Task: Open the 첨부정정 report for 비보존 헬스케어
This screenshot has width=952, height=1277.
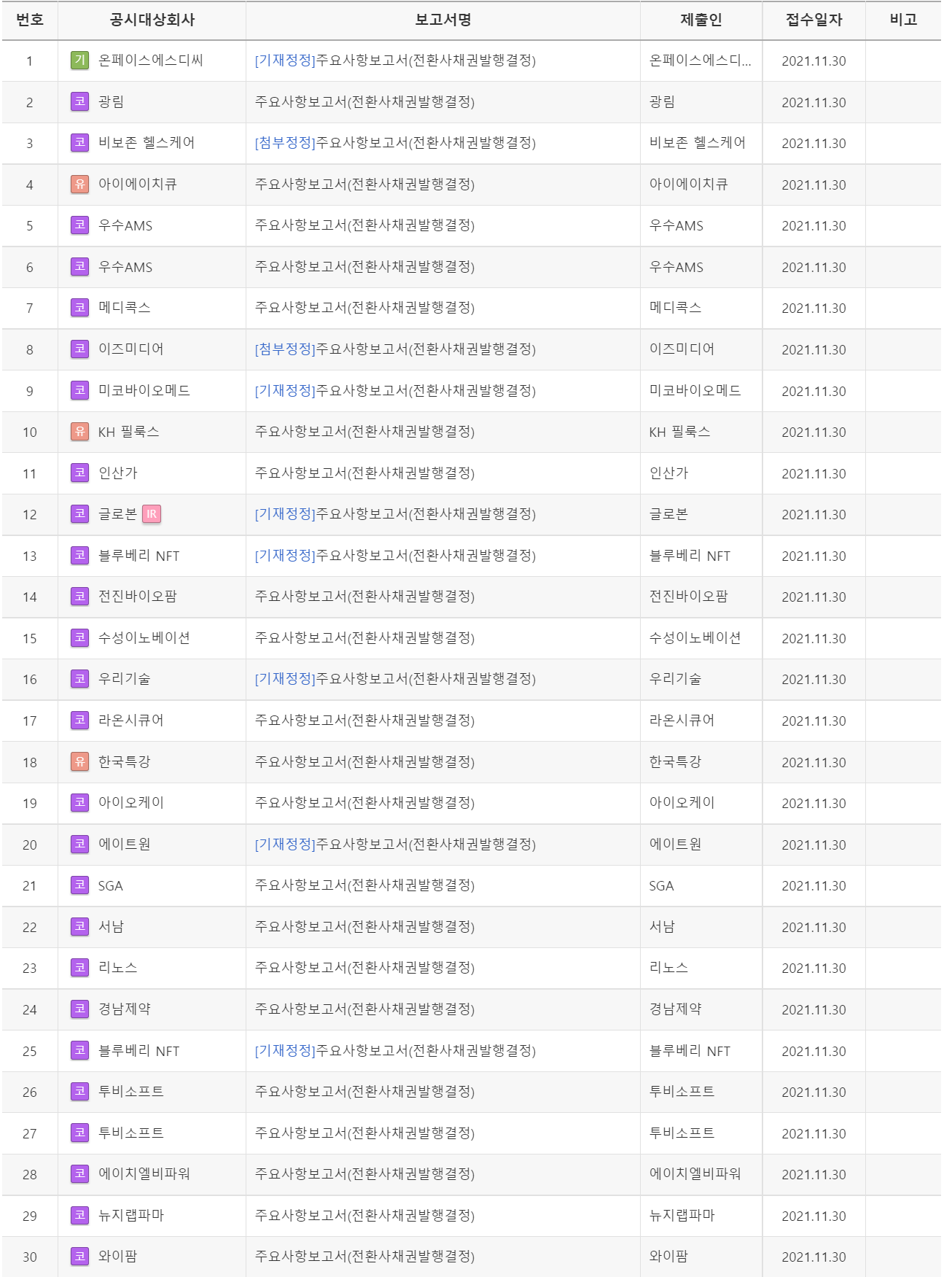Action: [395, 143]
